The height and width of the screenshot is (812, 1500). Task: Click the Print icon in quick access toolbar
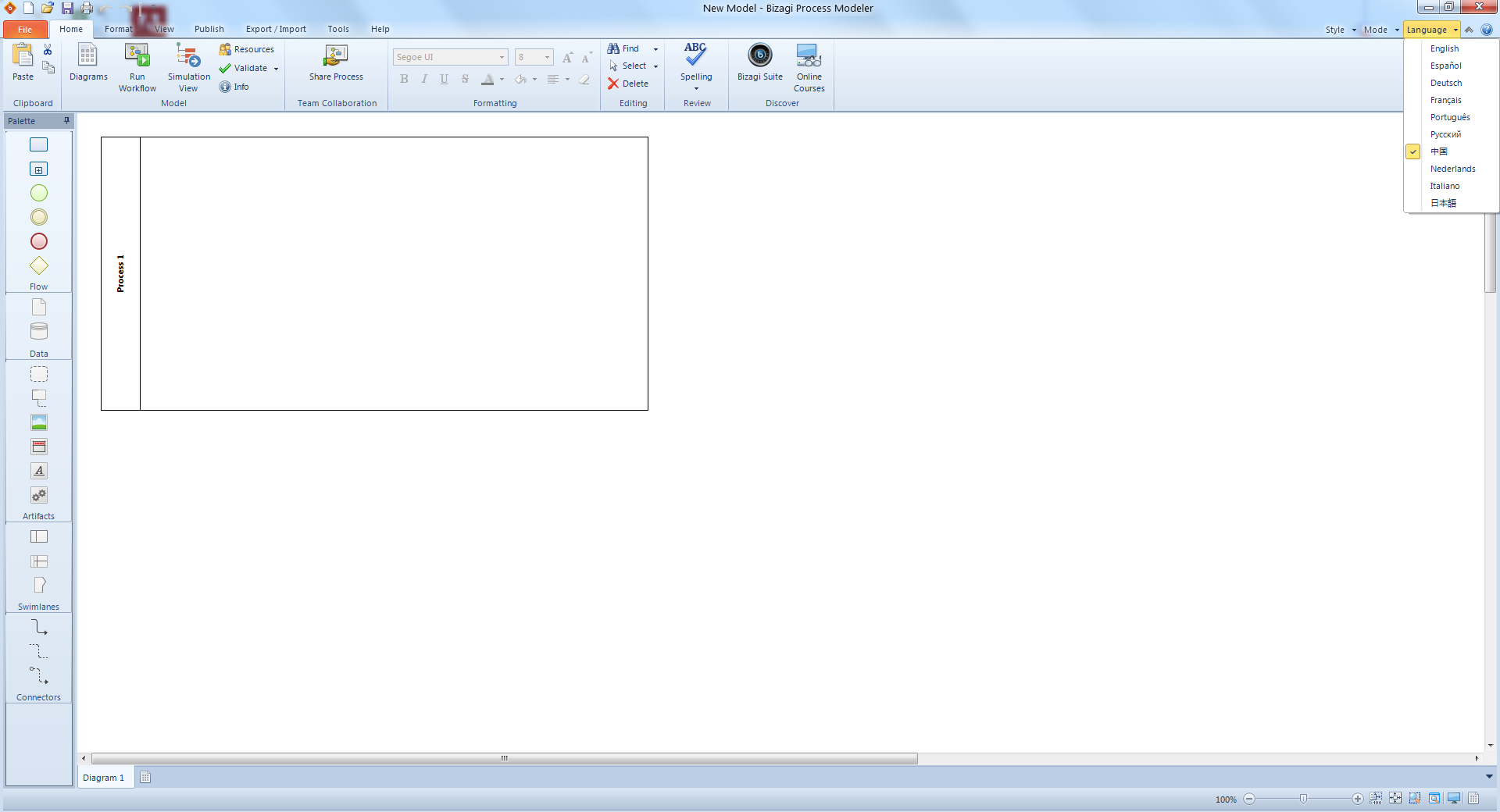(x=87, y=9)
